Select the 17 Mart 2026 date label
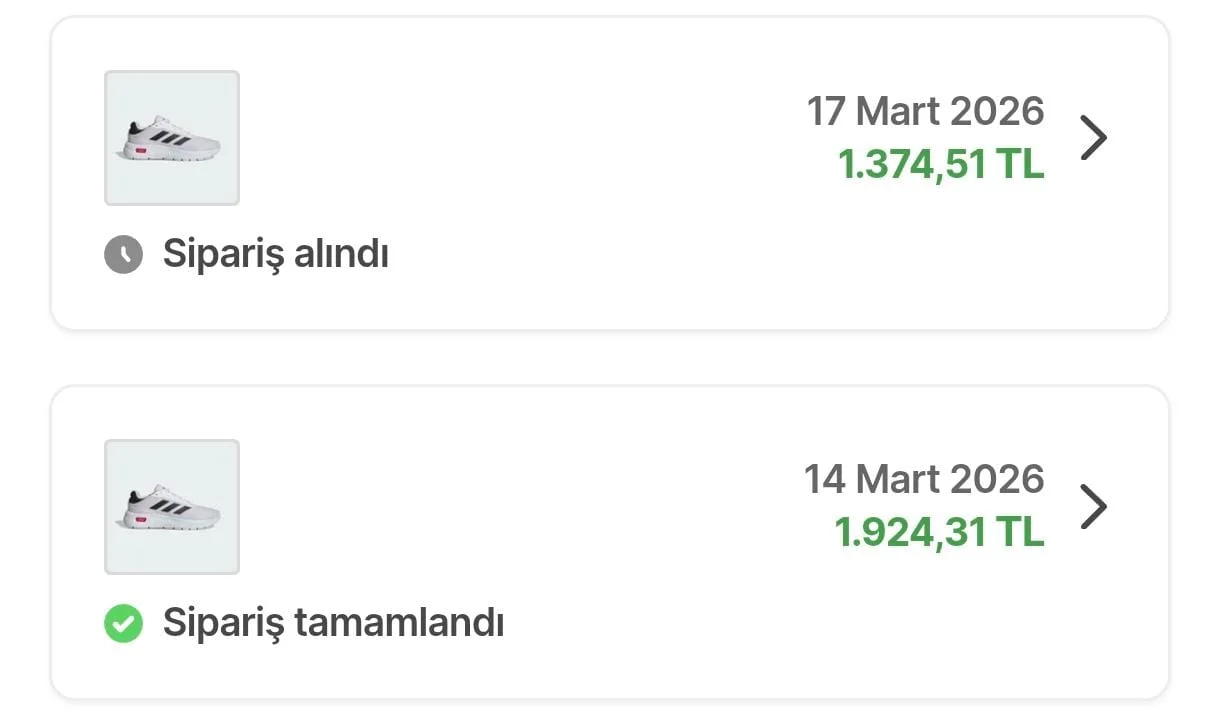 (925, 111)
